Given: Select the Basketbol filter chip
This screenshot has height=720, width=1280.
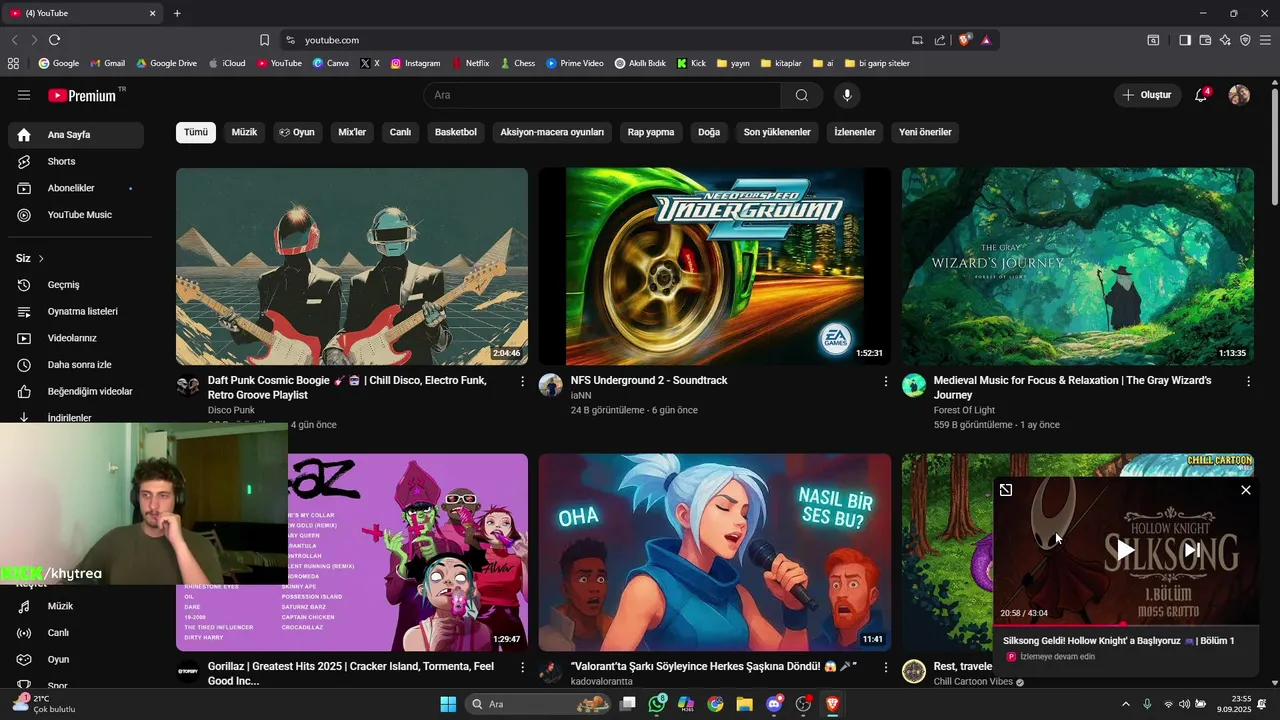Looking at the screenshot, I should click(x=456, y=132).
